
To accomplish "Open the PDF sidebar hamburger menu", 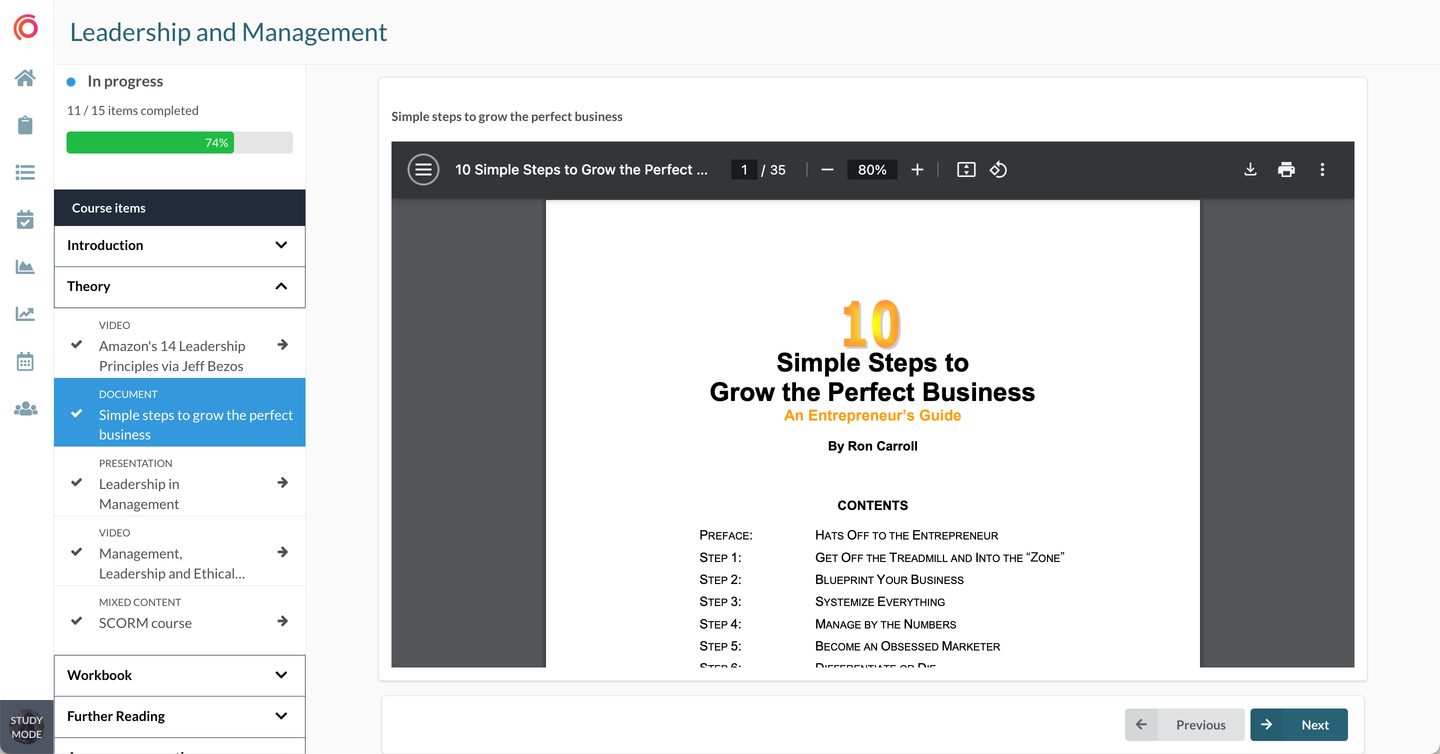I will (423, 170).
